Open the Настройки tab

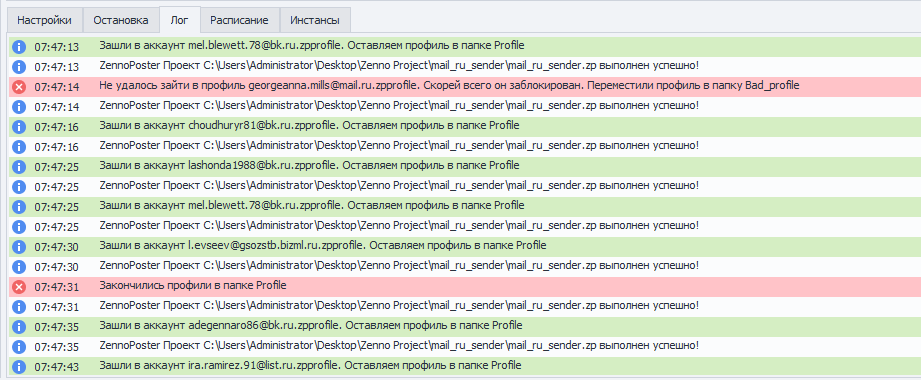click(45, 20)
